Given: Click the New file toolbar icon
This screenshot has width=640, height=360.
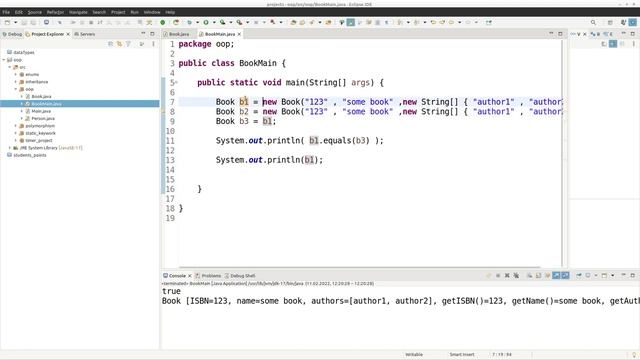Looking at the screenshot, I should click(x=7, y=22).
